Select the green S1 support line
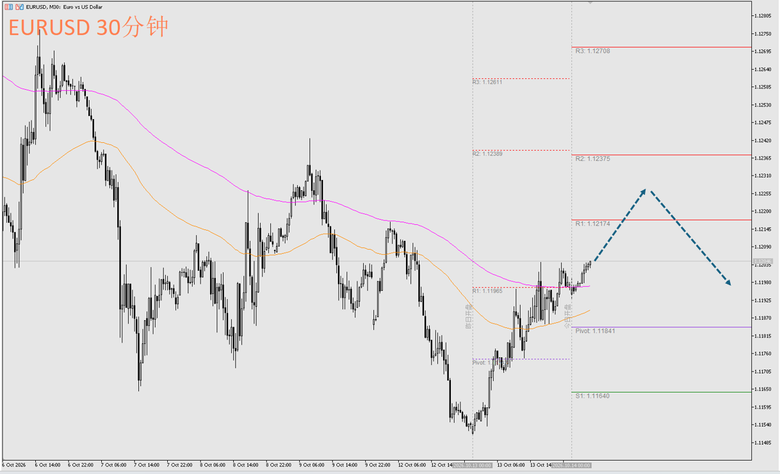This screenshot has width=780, height=474. (x=662, y=392)
